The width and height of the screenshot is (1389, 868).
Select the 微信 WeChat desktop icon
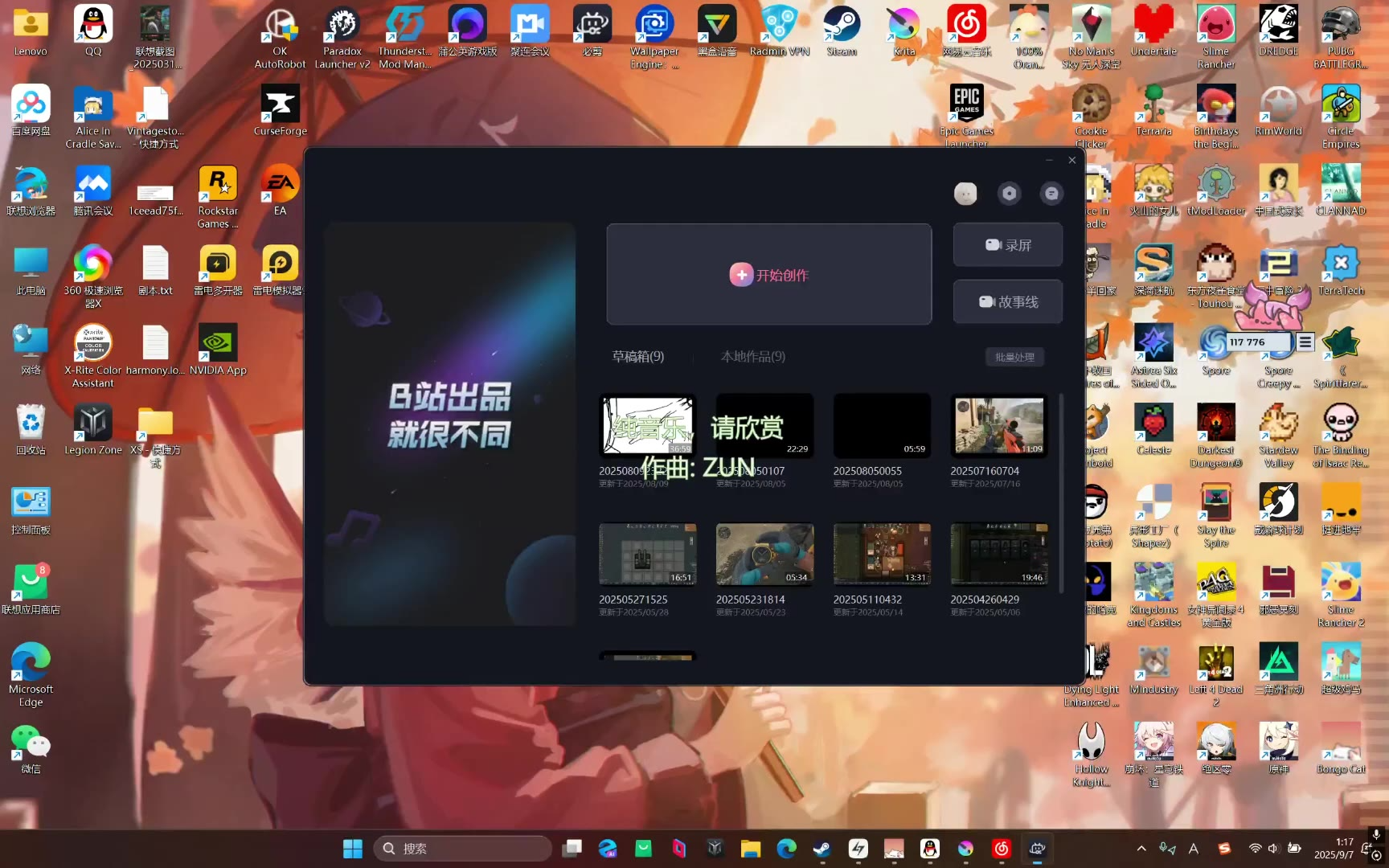point(31,749)
